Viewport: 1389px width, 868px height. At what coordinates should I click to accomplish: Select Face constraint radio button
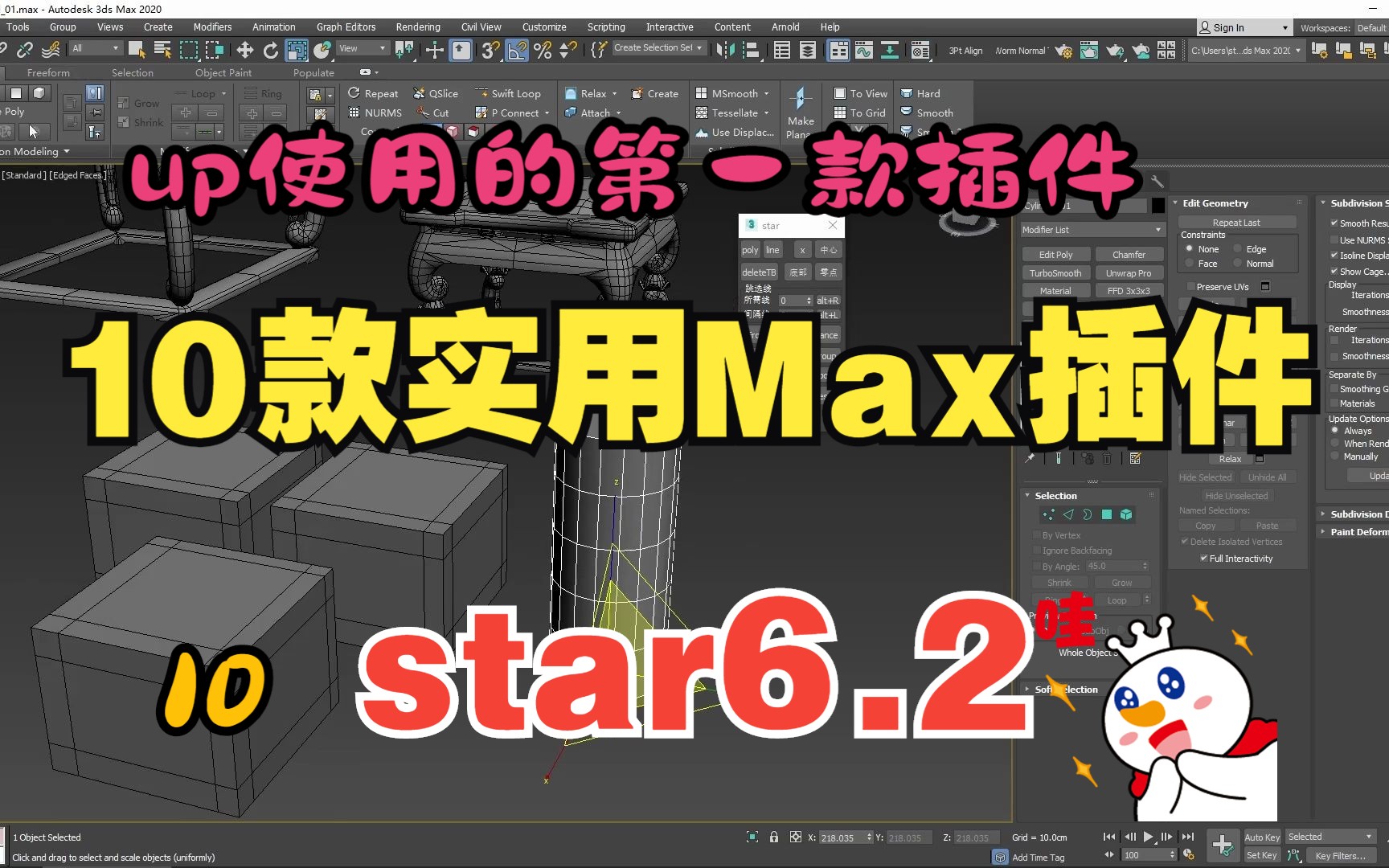click(1190, 264)
